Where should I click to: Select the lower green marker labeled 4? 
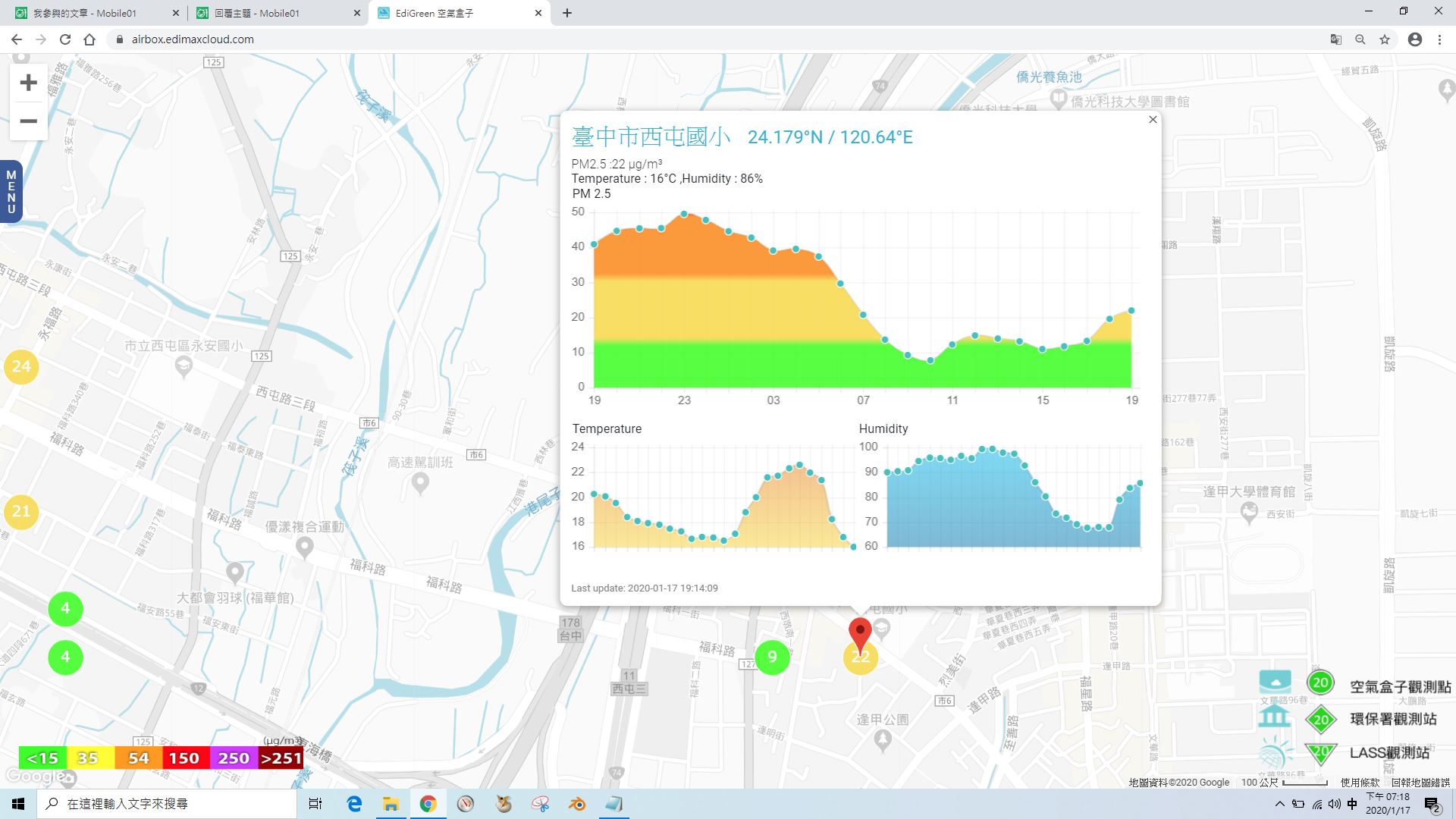[x=65, y=657]
